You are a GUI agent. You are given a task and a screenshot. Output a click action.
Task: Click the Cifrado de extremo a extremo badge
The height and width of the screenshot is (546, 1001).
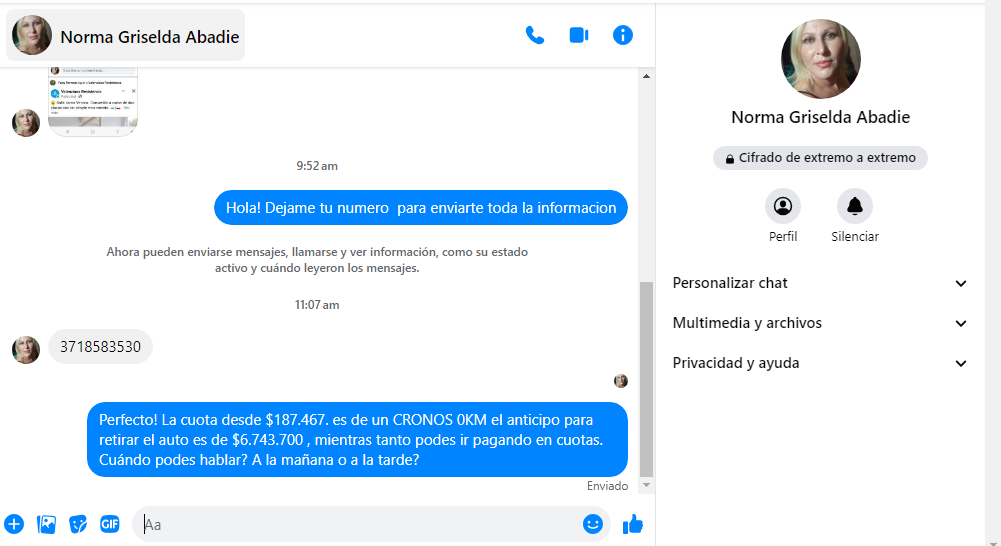click(x=820, y=158)
